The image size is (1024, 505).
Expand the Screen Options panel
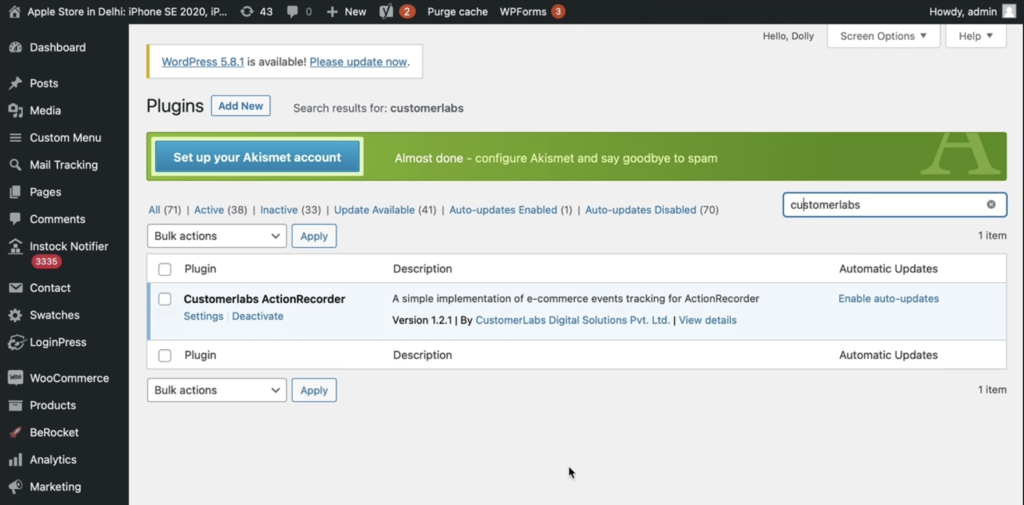883,36
